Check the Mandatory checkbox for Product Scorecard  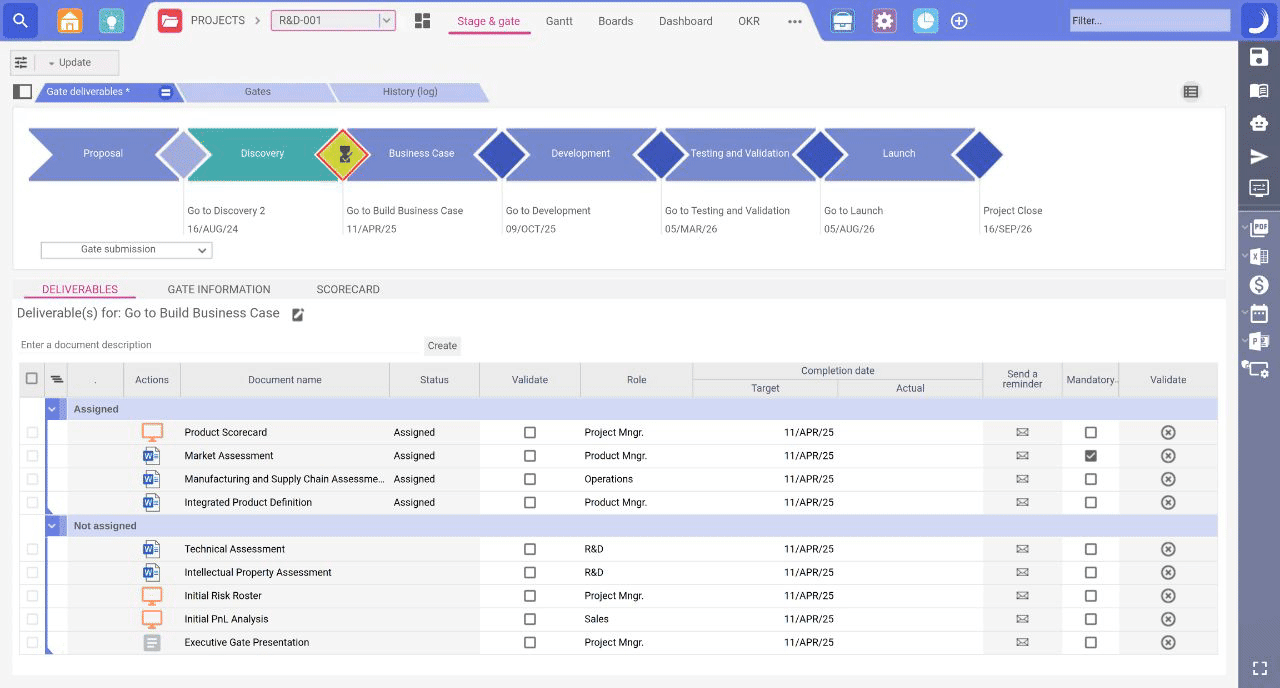pos(1090,431)
